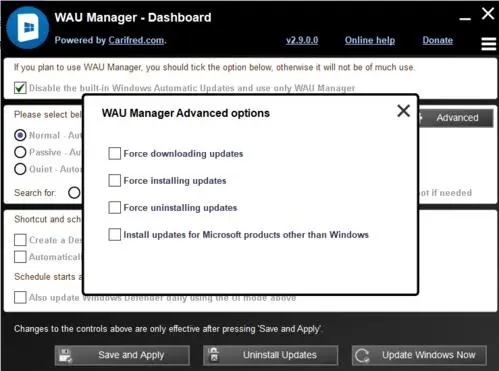499x371 pixels.
Task: Click the WAU Manager logo icon
Action: (x=28, y=28)
